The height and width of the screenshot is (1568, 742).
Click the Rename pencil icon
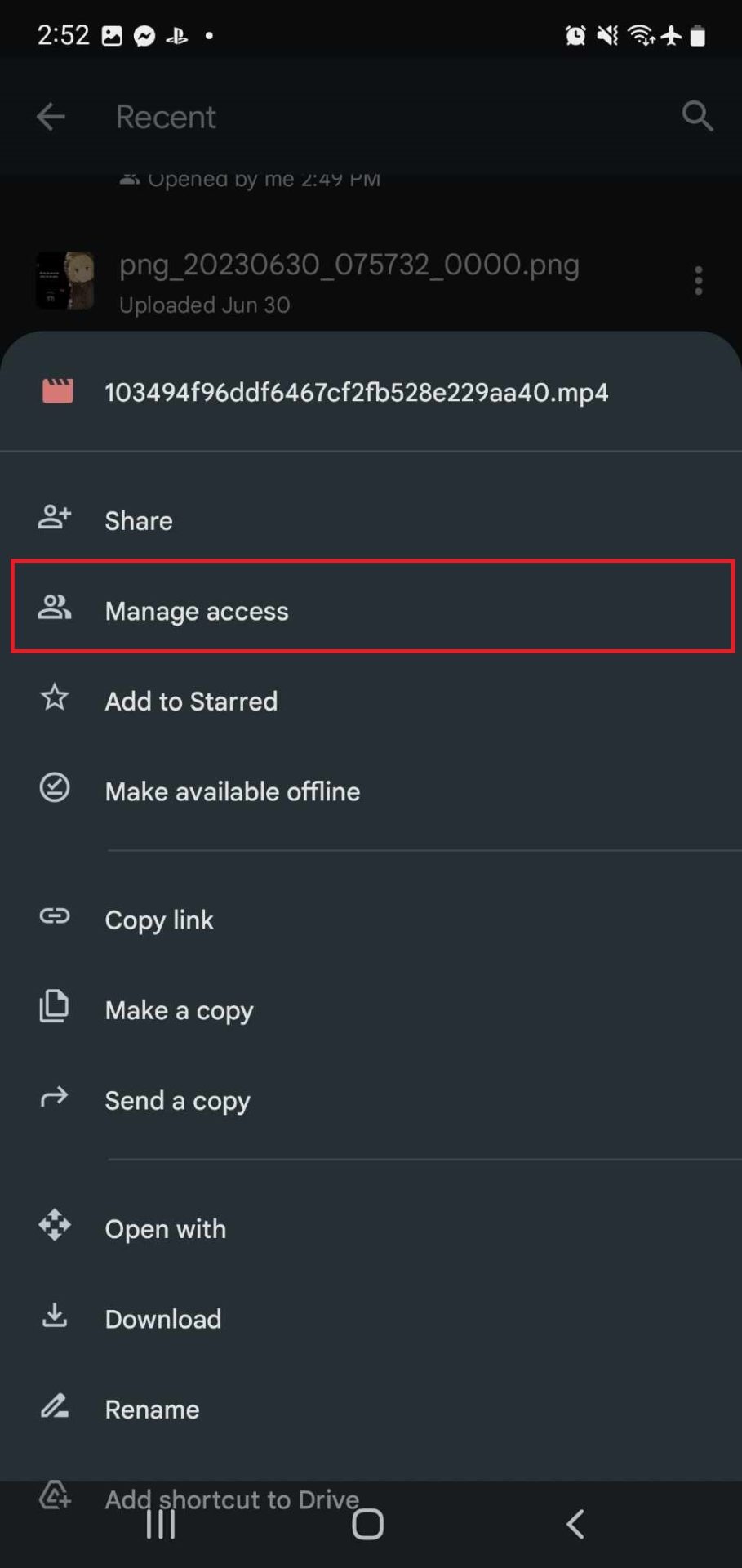54,1407
